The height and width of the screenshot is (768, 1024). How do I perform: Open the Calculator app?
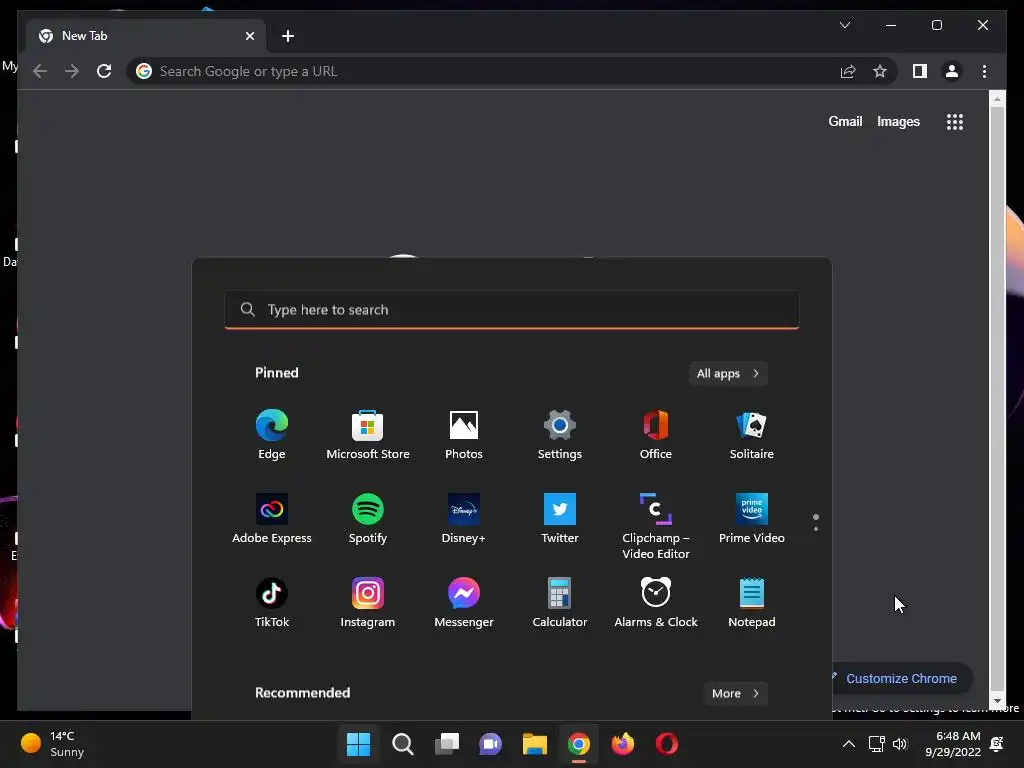pyautogui.click(x=560, y=603)
